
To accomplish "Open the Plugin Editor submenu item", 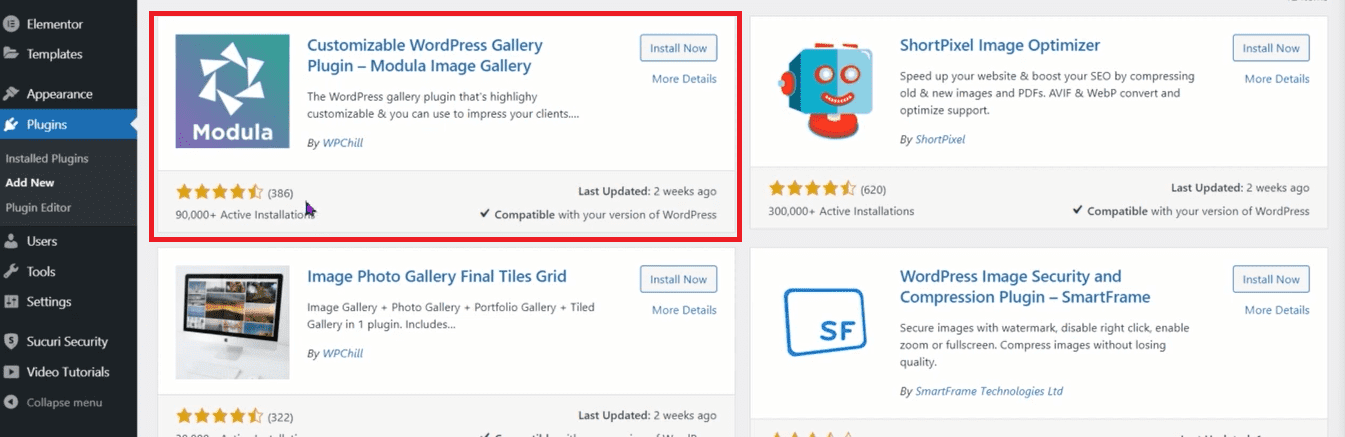I will tap(38, 207).
